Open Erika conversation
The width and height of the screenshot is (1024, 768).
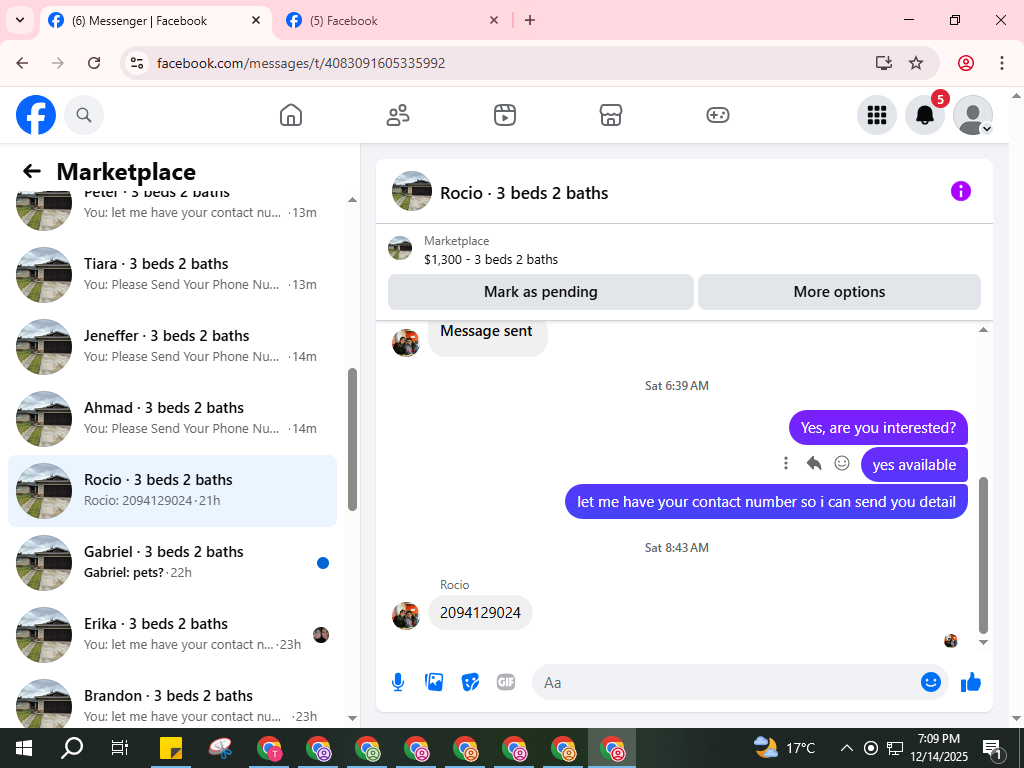pos(172,634)
